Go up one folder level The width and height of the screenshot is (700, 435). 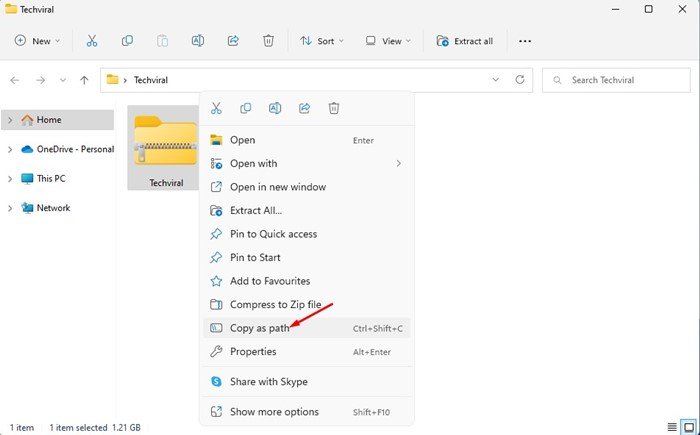(84, 80)
